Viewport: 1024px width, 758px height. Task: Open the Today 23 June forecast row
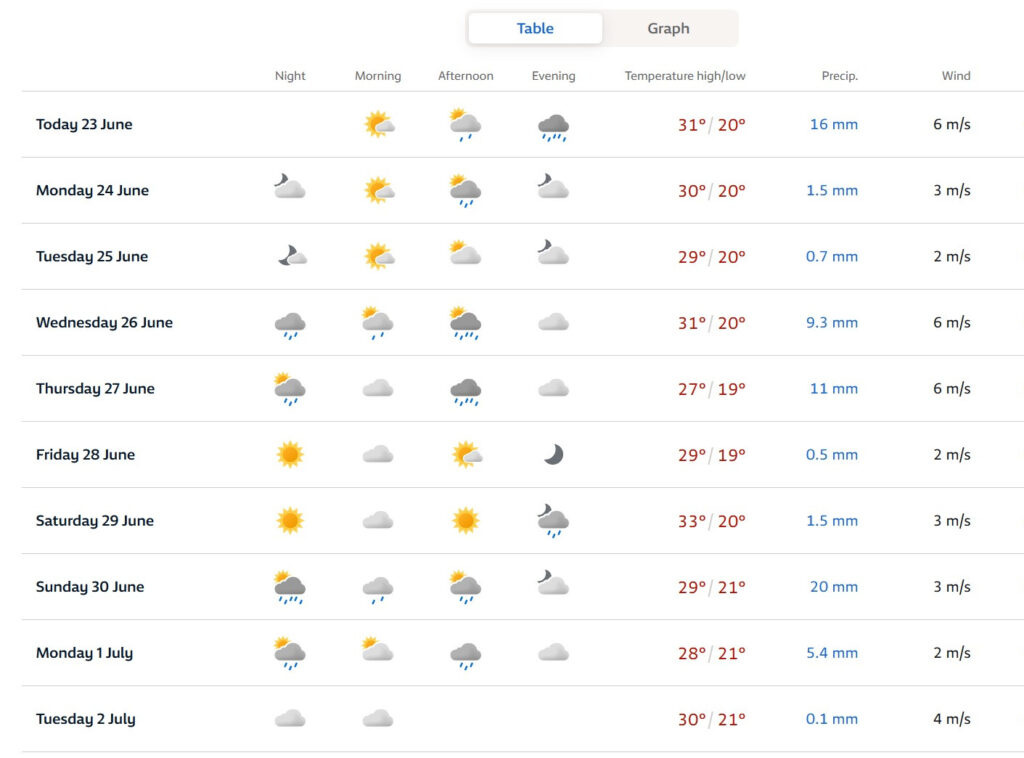click(x=84, y=125)
